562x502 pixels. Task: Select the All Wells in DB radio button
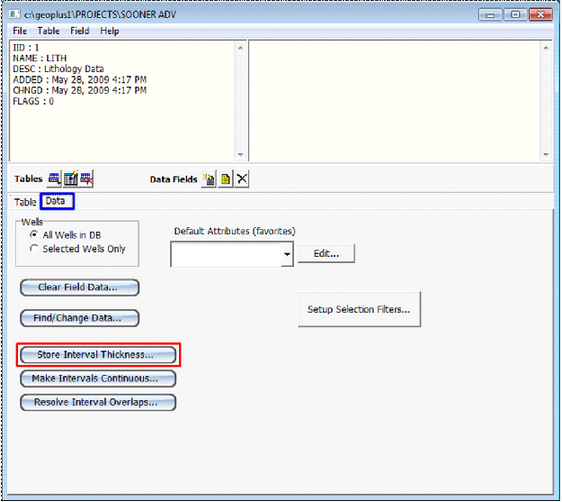tap(34, 235)
